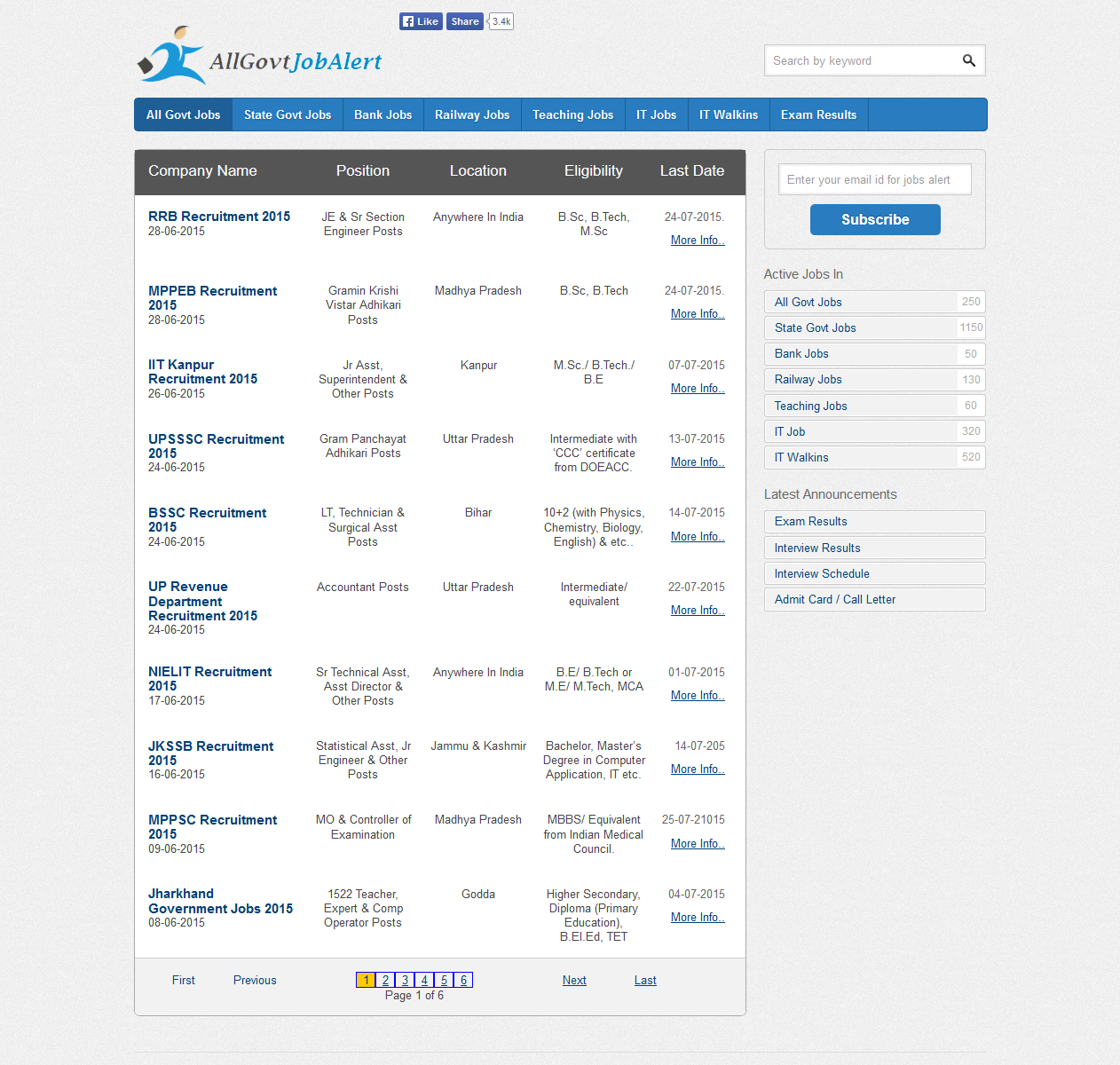This screenshot has height=1065, width=1120.
Task: Open the All Govt Jobs menu tab
Action: pos(184,114)
